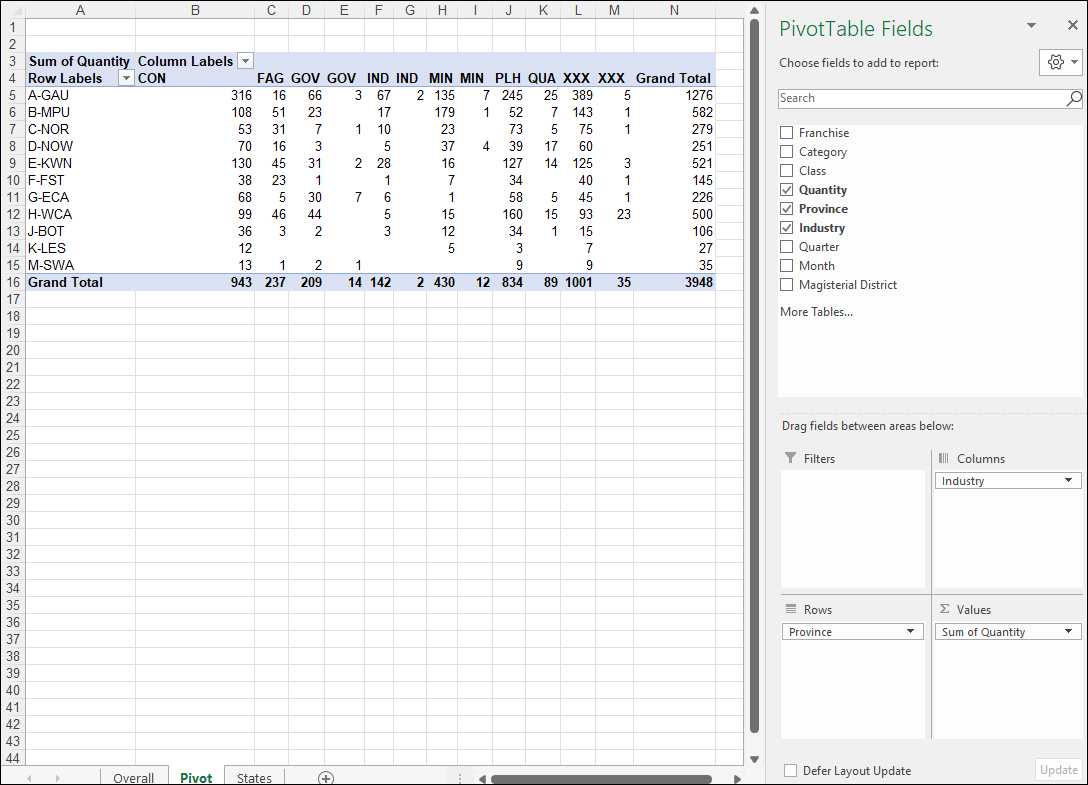Switch to the States sheet tab
This screenshot has height=785, width=1088.
254,778
